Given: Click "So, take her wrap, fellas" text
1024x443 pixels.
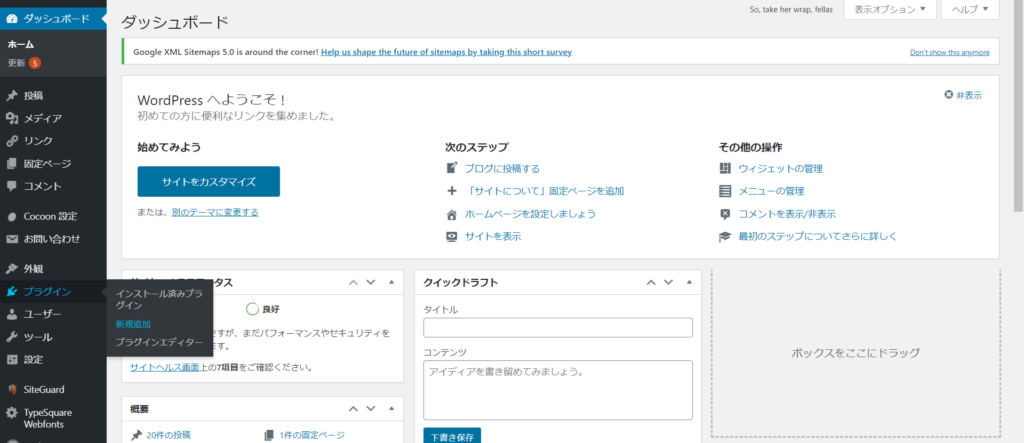Looking at the screenshot, I should click(792, 10).
